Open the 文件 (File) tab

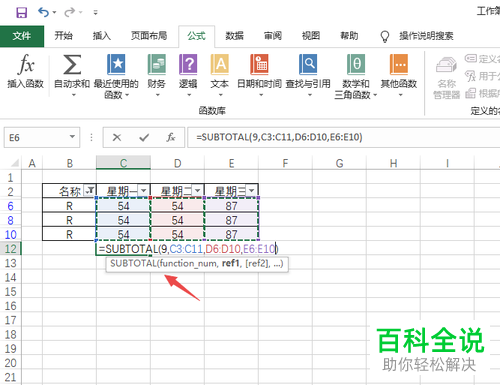click(x=22, y=36)
